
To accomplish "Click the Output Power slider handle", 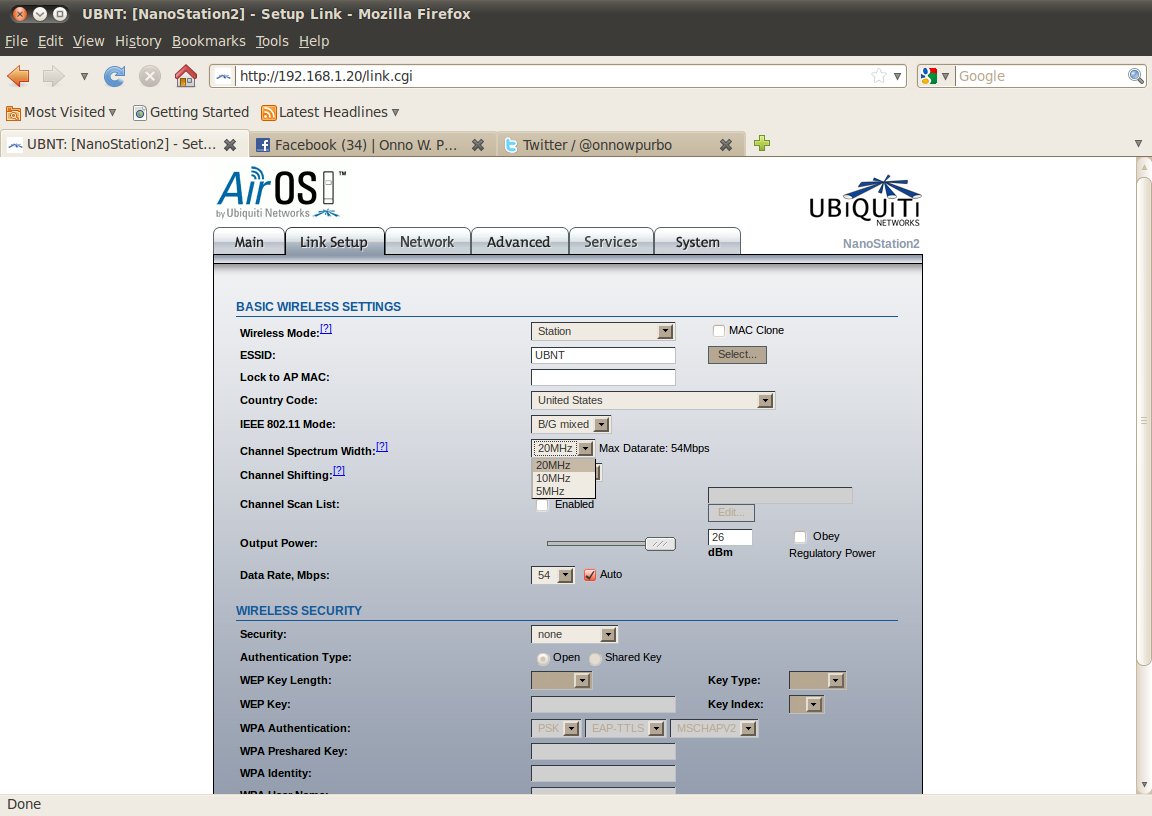I will click(660, 543).
